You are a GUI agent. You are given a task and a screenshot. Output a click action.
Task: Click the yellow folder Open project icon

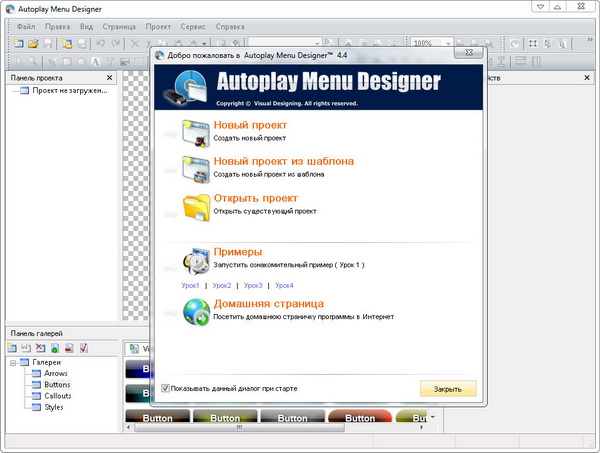[197, 208]
